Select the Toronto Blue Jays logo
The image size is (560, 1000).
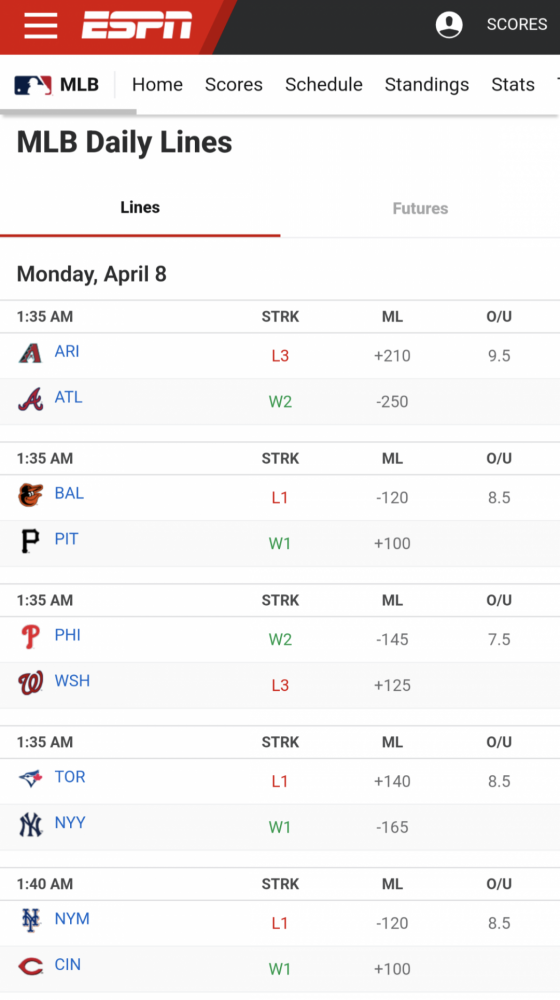pyautogui.click(x=30, y=778)
